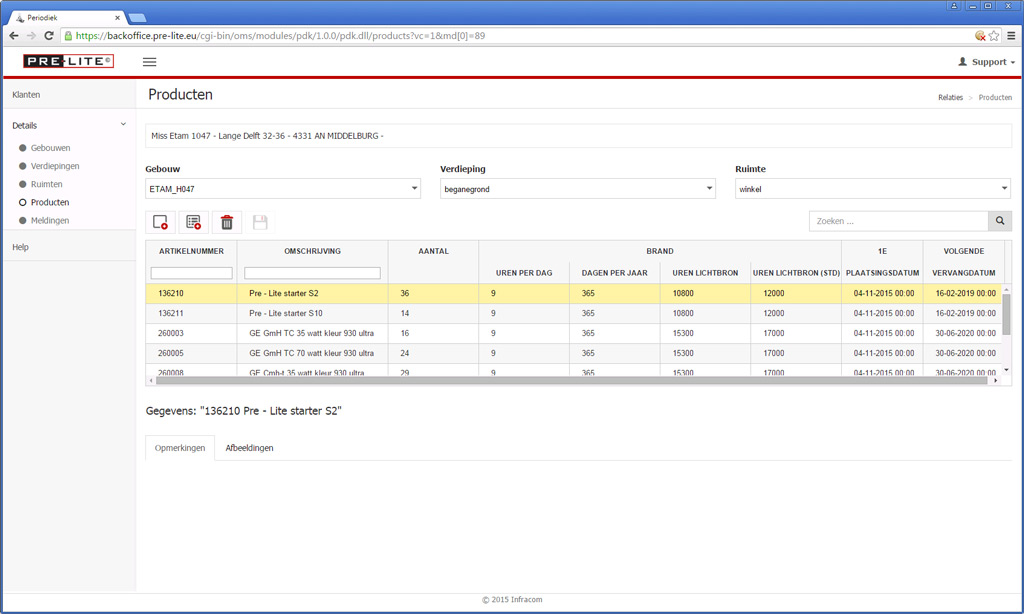Viewport: 1024px width, 614px height.
Task: Click the UREN LICHTBRON (STD) column header
Action: [796, 273]
